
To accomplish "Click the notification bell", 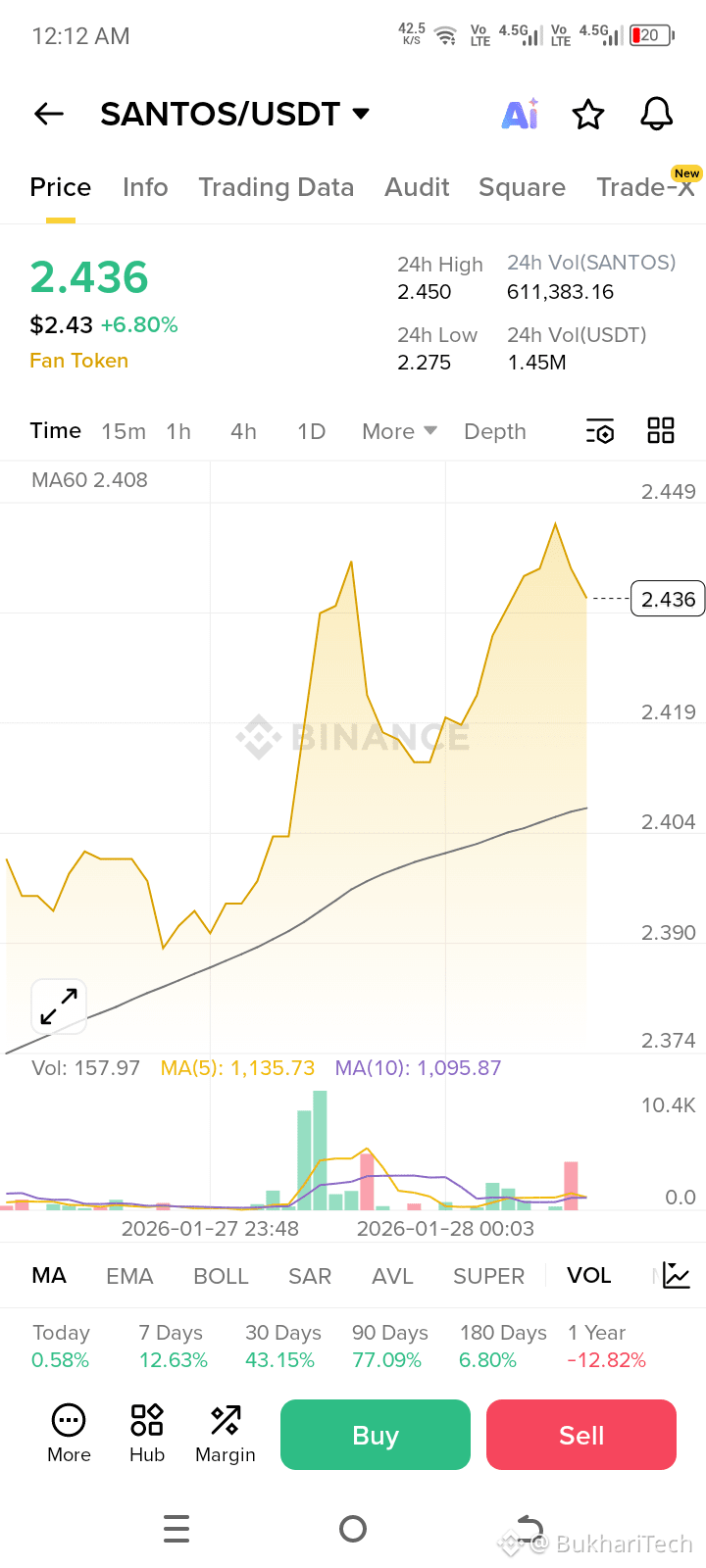I will (656, 114).
